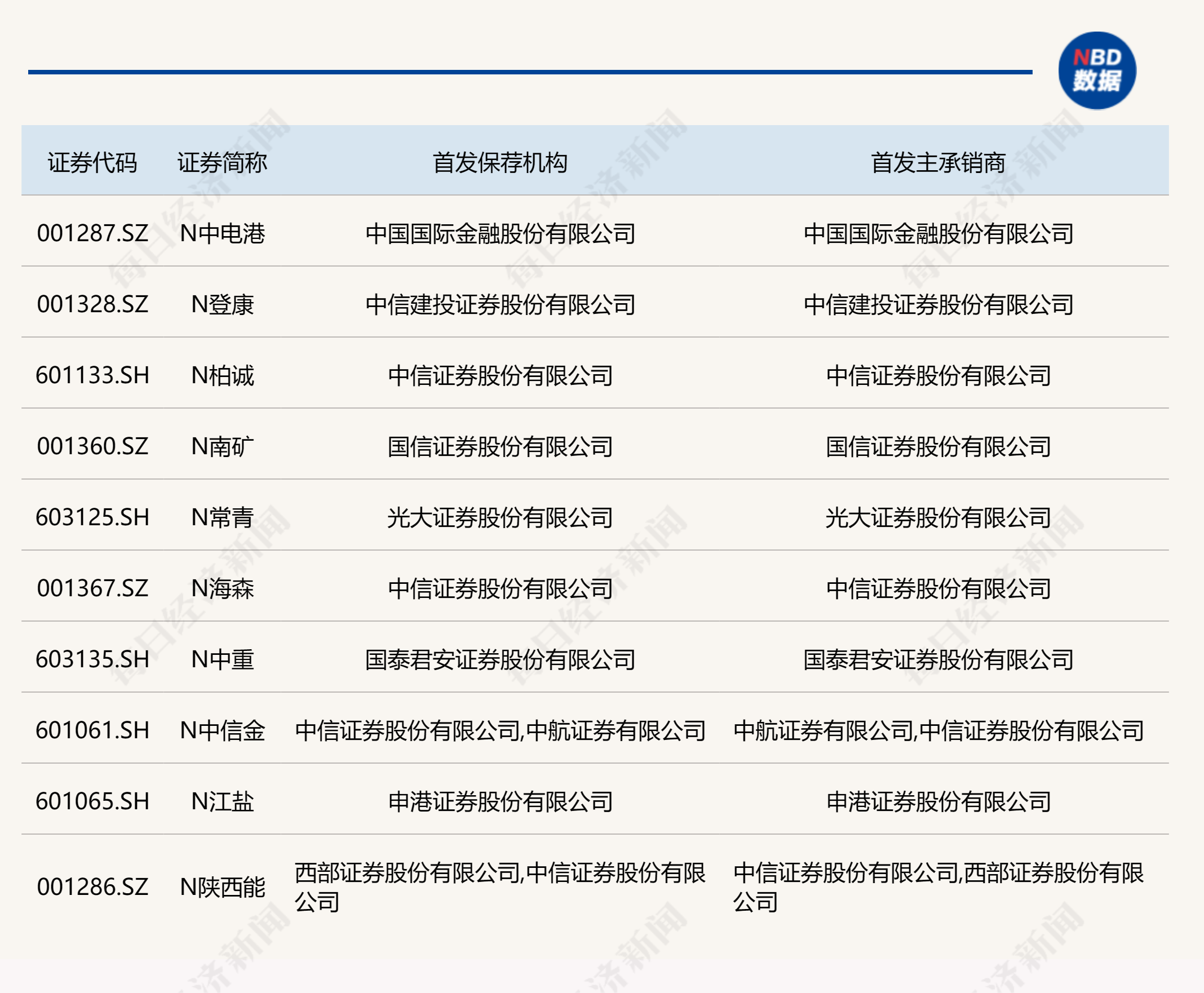The height and width of the screenshot is (993, 1204).
Task: Select the 首发保荐机构 column header
Action: (x=500, y=162)
